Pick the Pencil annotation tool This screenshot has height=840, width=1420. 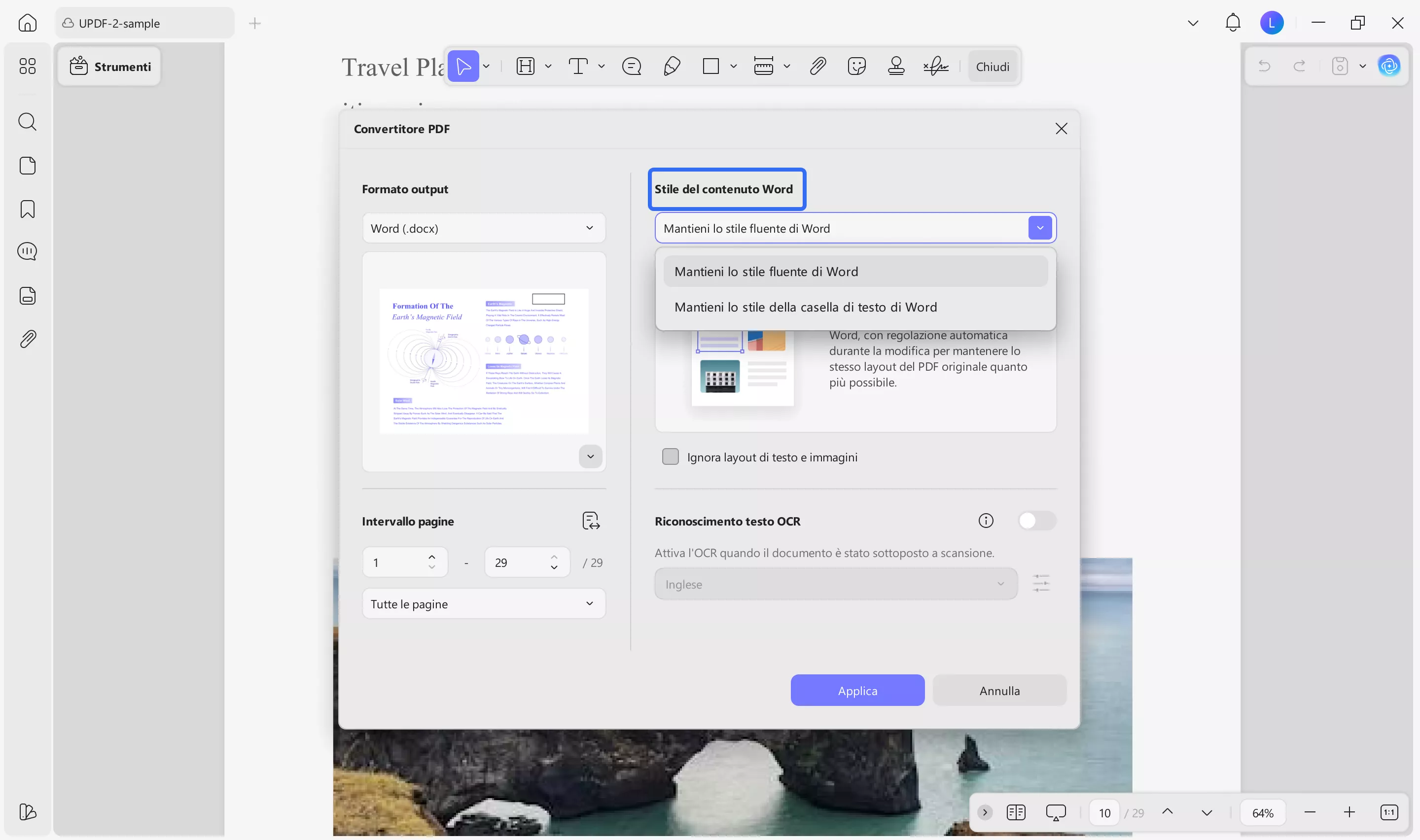click(x=671, y=66)
